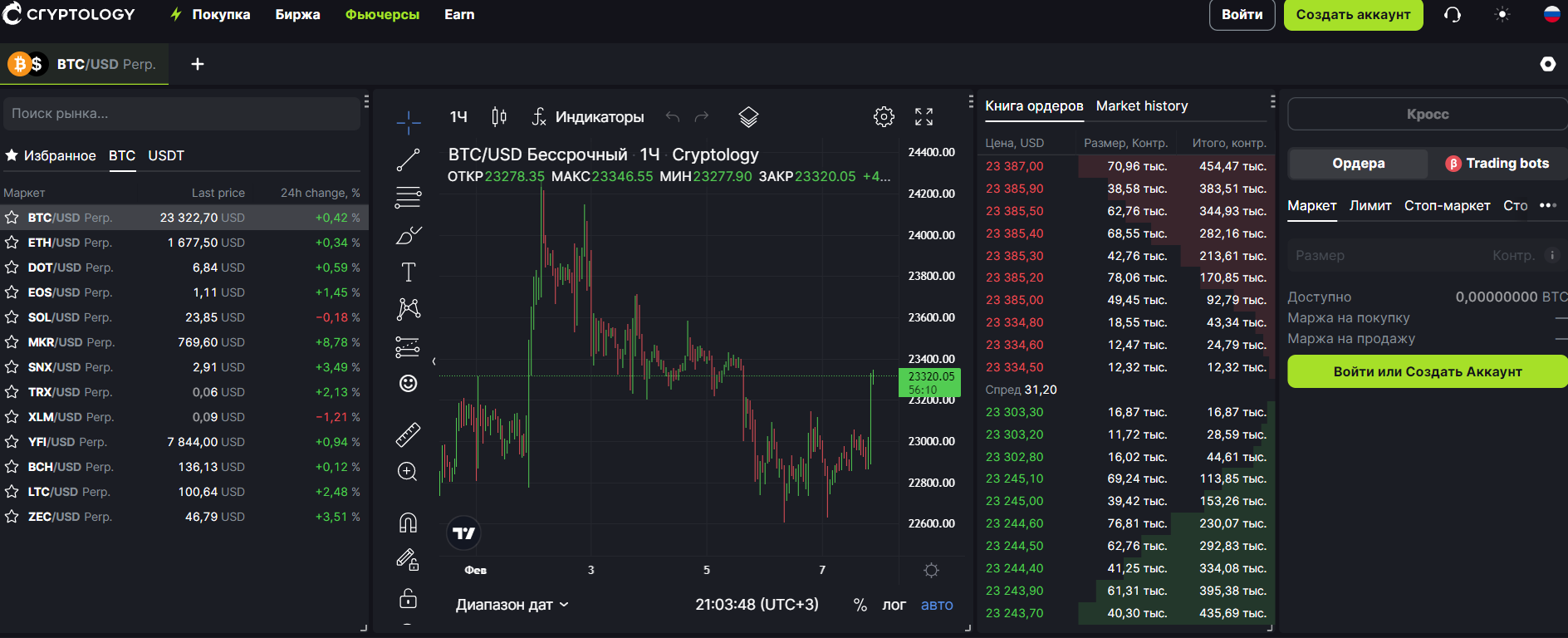Open chart layout templates icon

pyautogui.click(x=748, y=117)
